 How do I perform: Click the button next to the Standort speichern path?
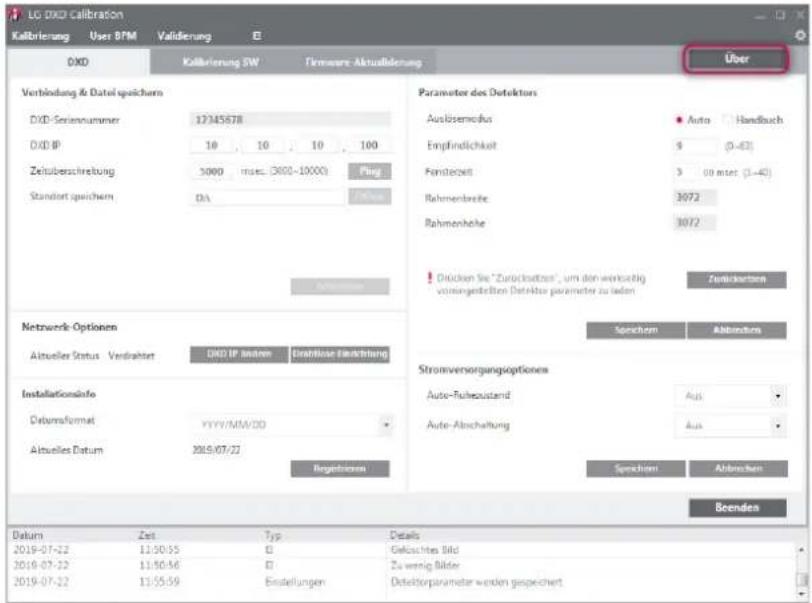370,196
